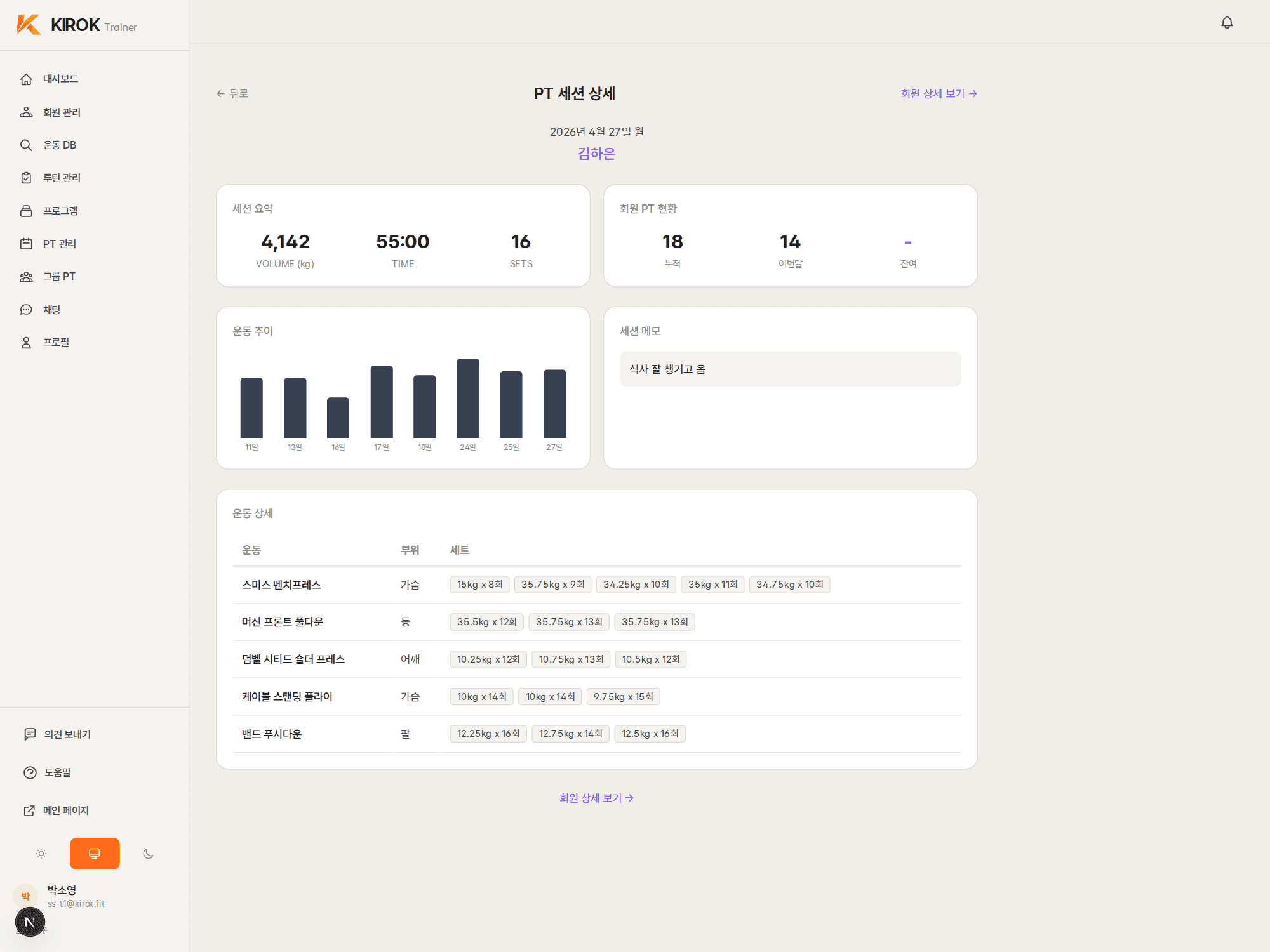Click exercise row 덤벨 시티드 숄더 프레스
Image resolution: width=1270 pixels, height=952 pixels.
coord(596,659)
